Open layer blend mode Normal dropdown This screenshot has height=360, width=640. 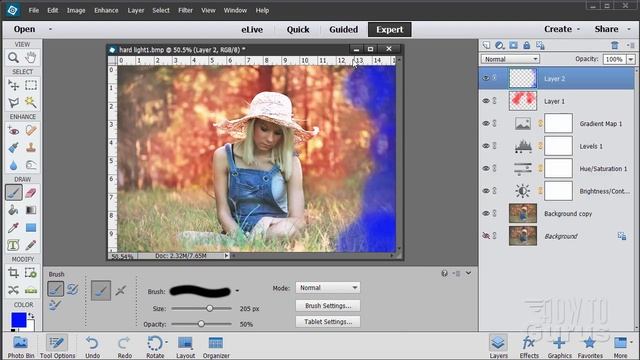point(510,59)
